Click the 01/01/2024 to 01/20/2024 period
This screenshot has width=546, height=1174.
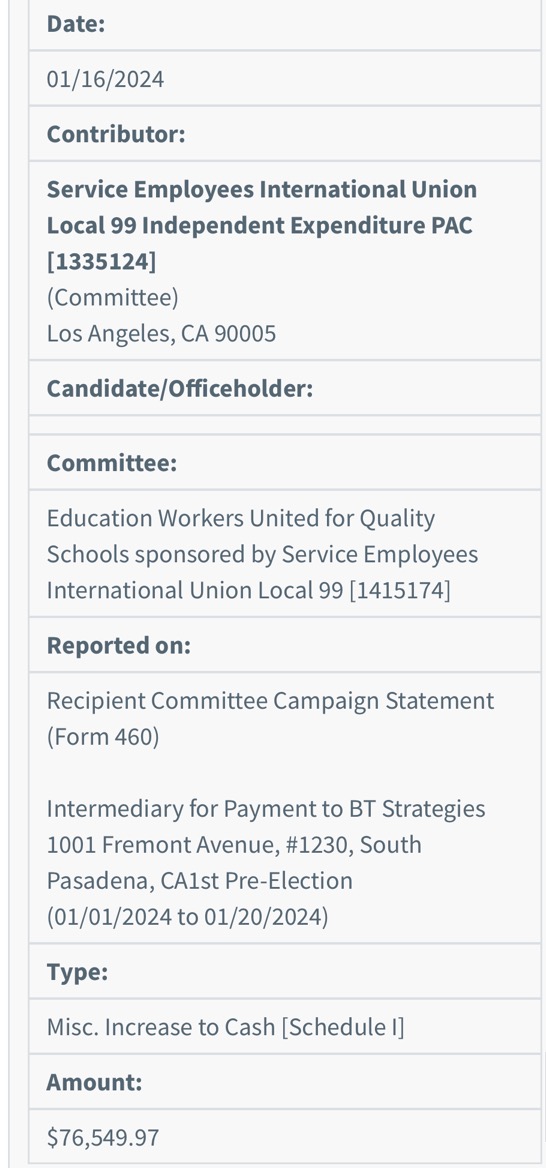point(187,917)
